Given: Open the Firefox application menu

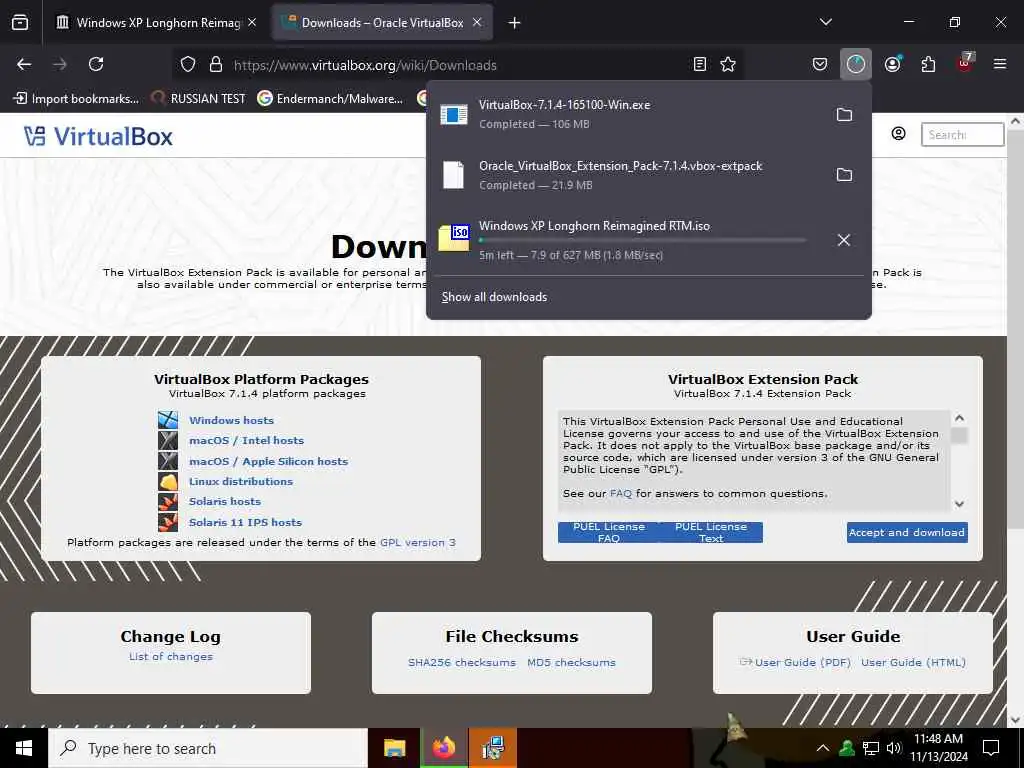Looking at the screenshot, I should tap(999, 64).
